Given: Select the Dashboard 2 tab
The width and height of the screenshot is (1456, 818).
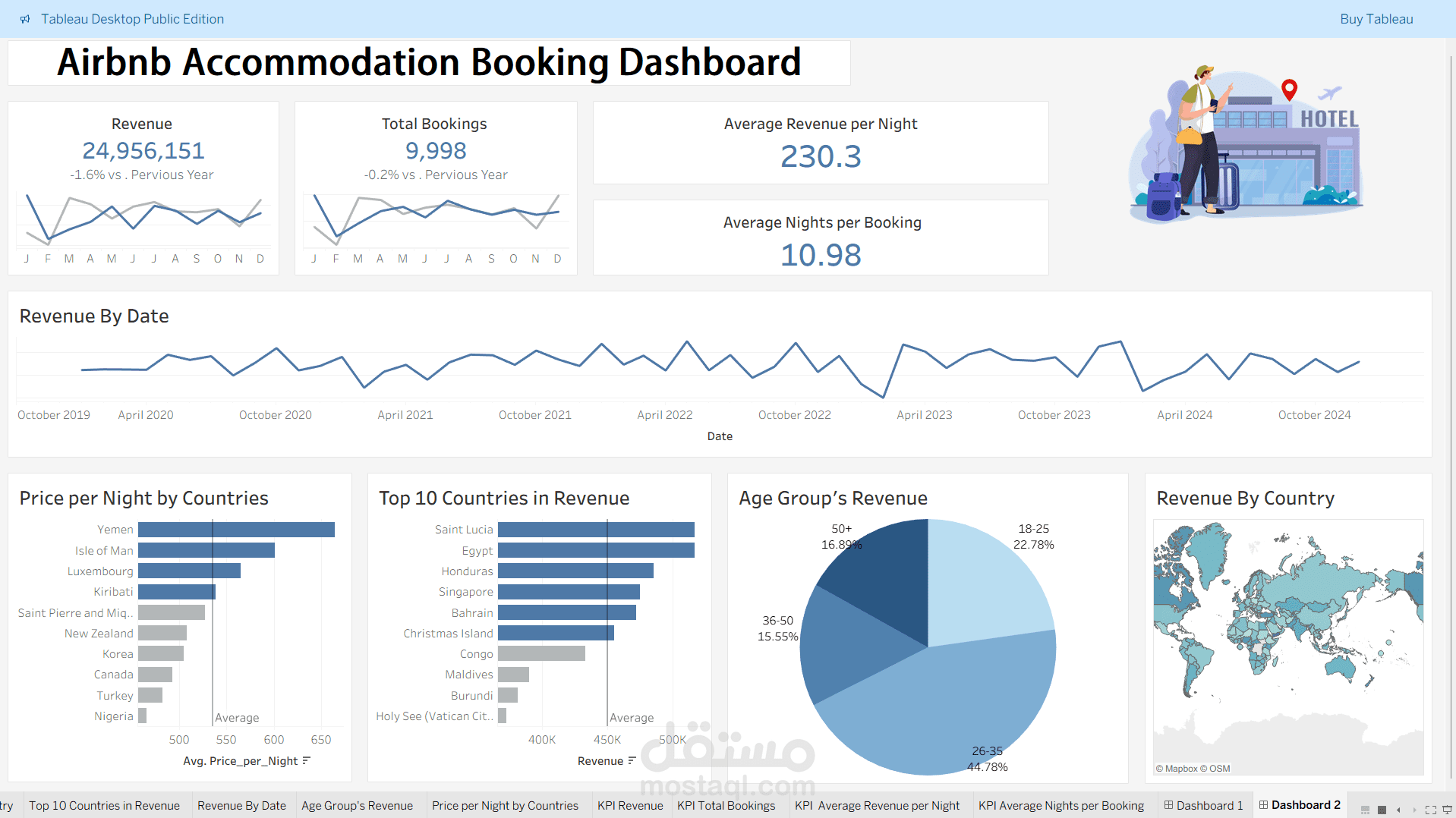Looking at the screenshot, I should pos(1300,806).
